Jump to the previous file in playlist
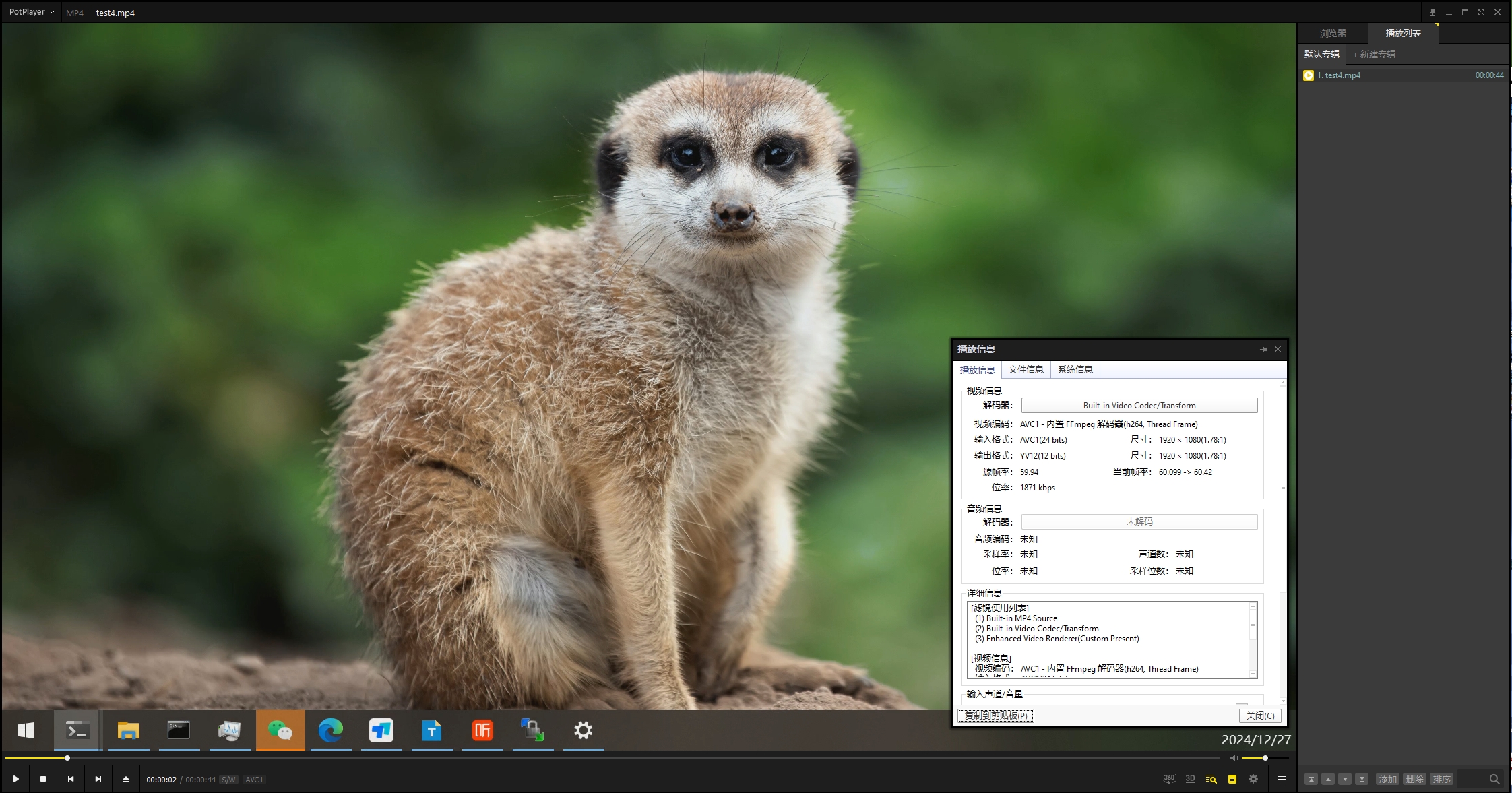The width and height of the screenshot is (1512, 793). 71,779
